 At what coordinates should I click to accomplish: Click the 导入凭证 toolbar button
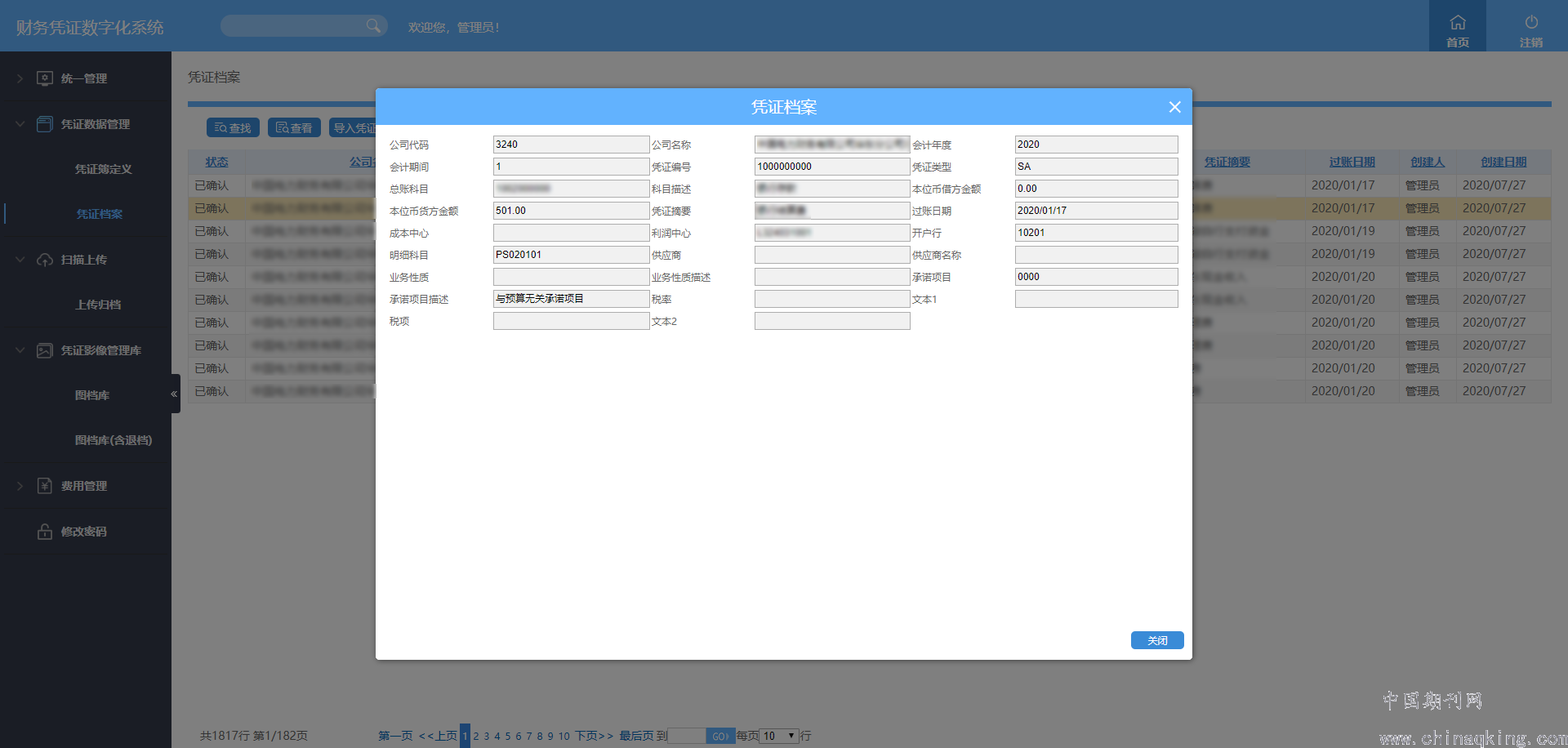[353, 127]
